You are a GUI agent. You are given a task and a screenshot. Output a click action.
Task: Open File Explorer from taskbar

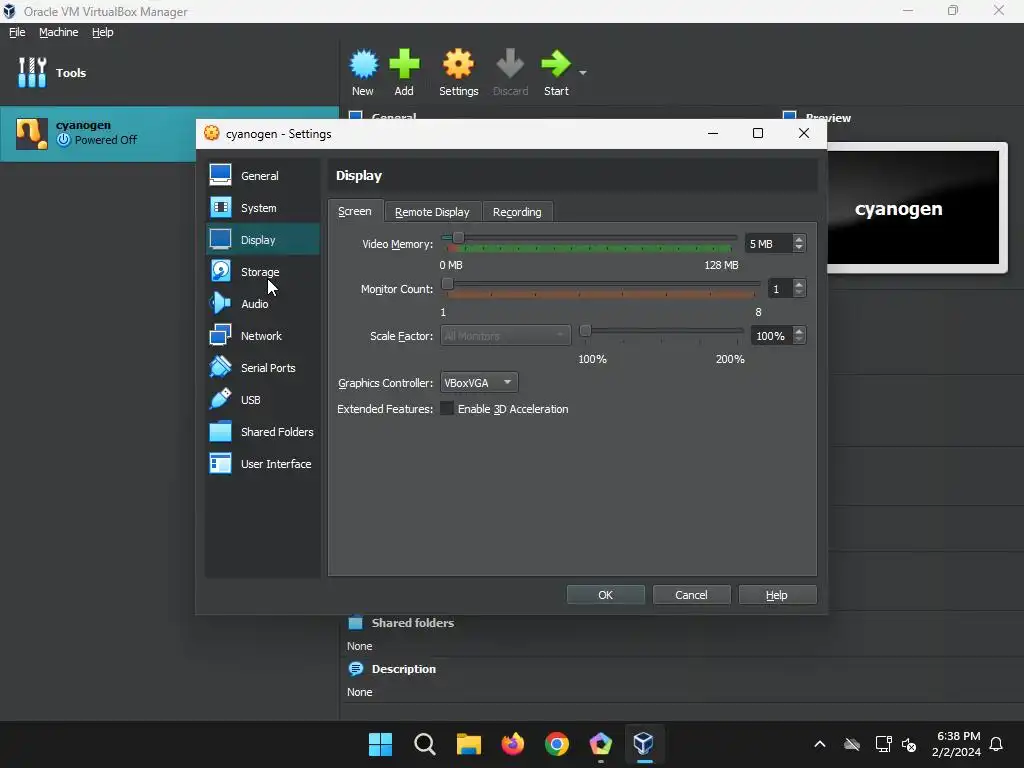pyautogui.click(x=468, y=744)
